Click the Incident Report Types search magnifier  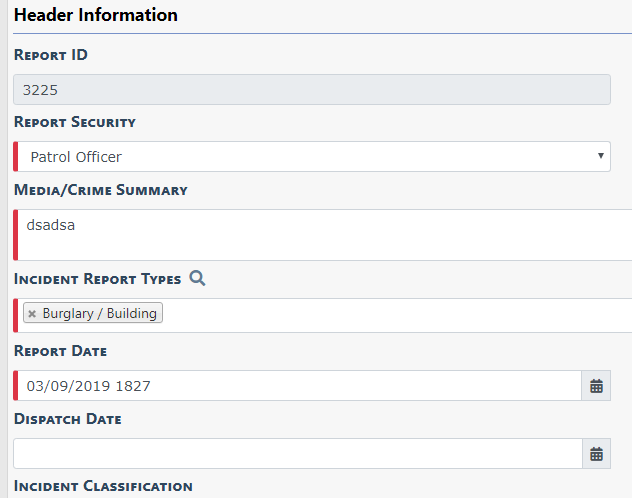click(197, 278)
